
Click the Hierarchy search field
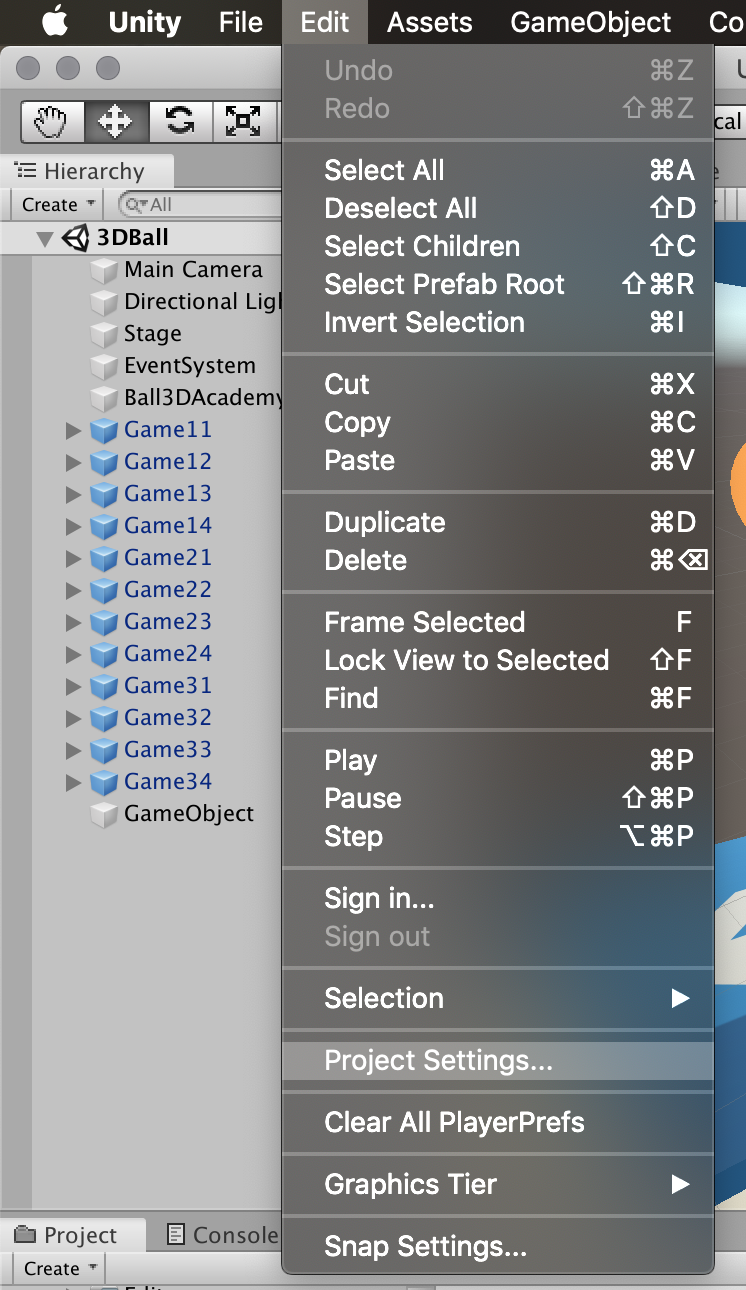200,205
